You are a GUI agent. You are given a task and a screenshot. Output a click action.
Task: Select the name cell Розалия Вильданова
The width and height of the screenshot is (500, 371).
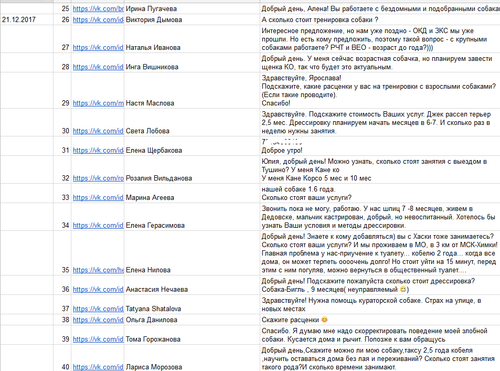point(192,170)
